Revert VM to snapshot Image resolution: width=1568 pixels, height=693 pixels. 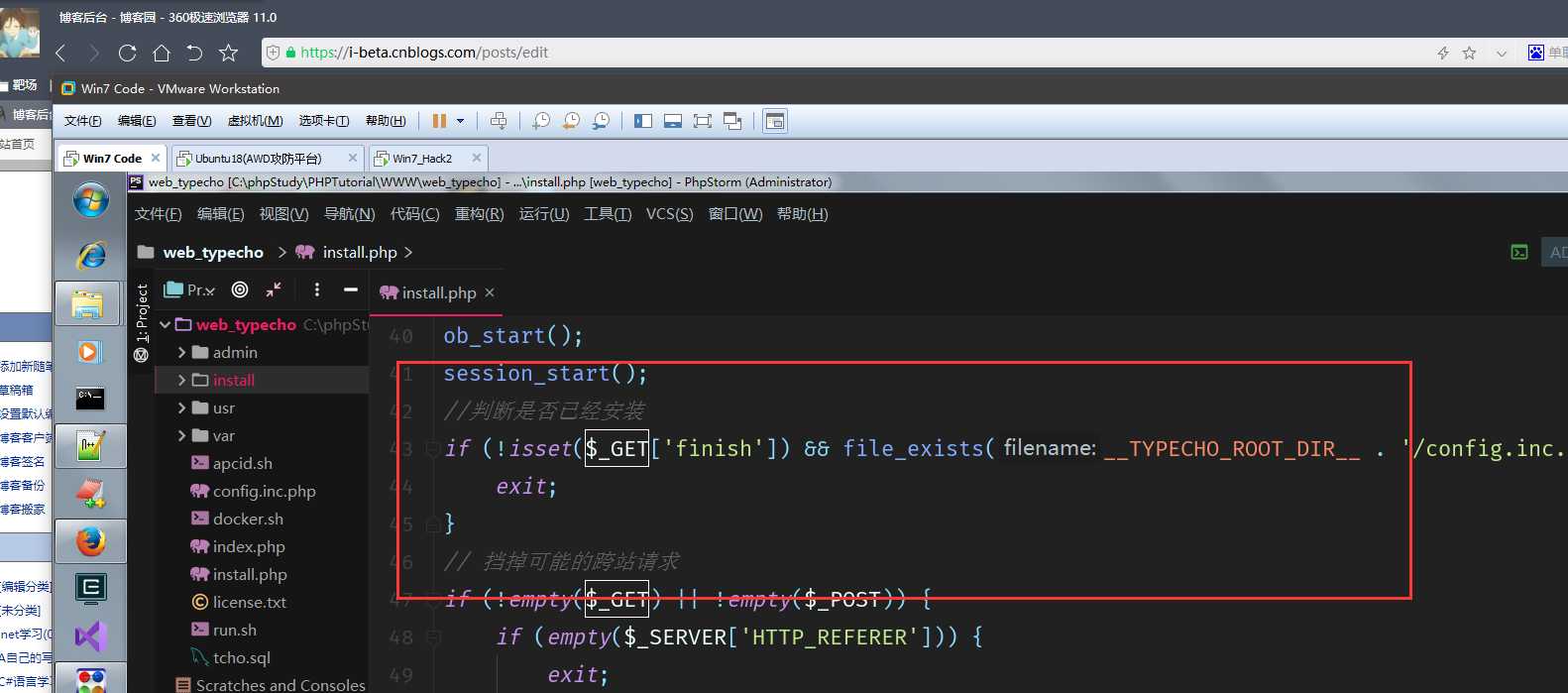point(571,121)
